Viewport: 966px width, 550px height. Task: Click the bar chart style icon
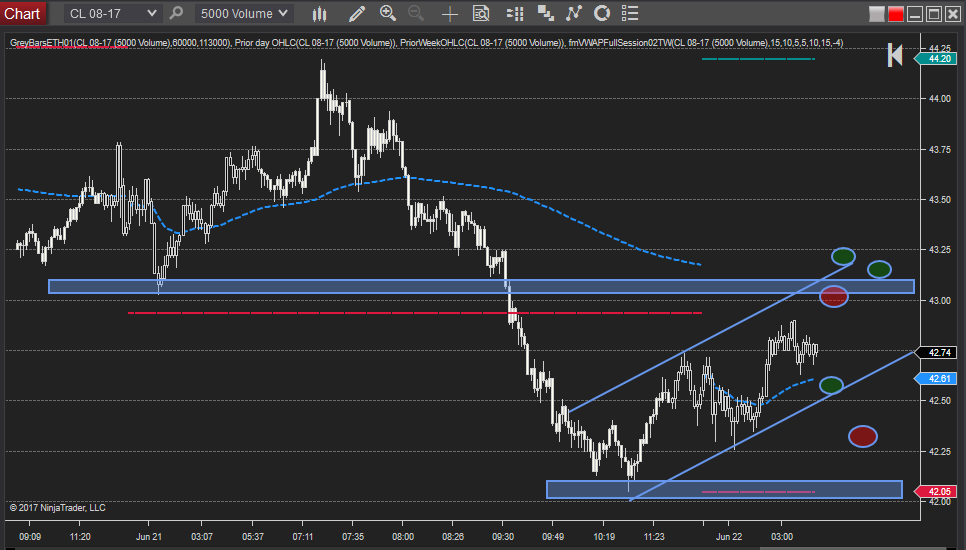click(319, 14)
